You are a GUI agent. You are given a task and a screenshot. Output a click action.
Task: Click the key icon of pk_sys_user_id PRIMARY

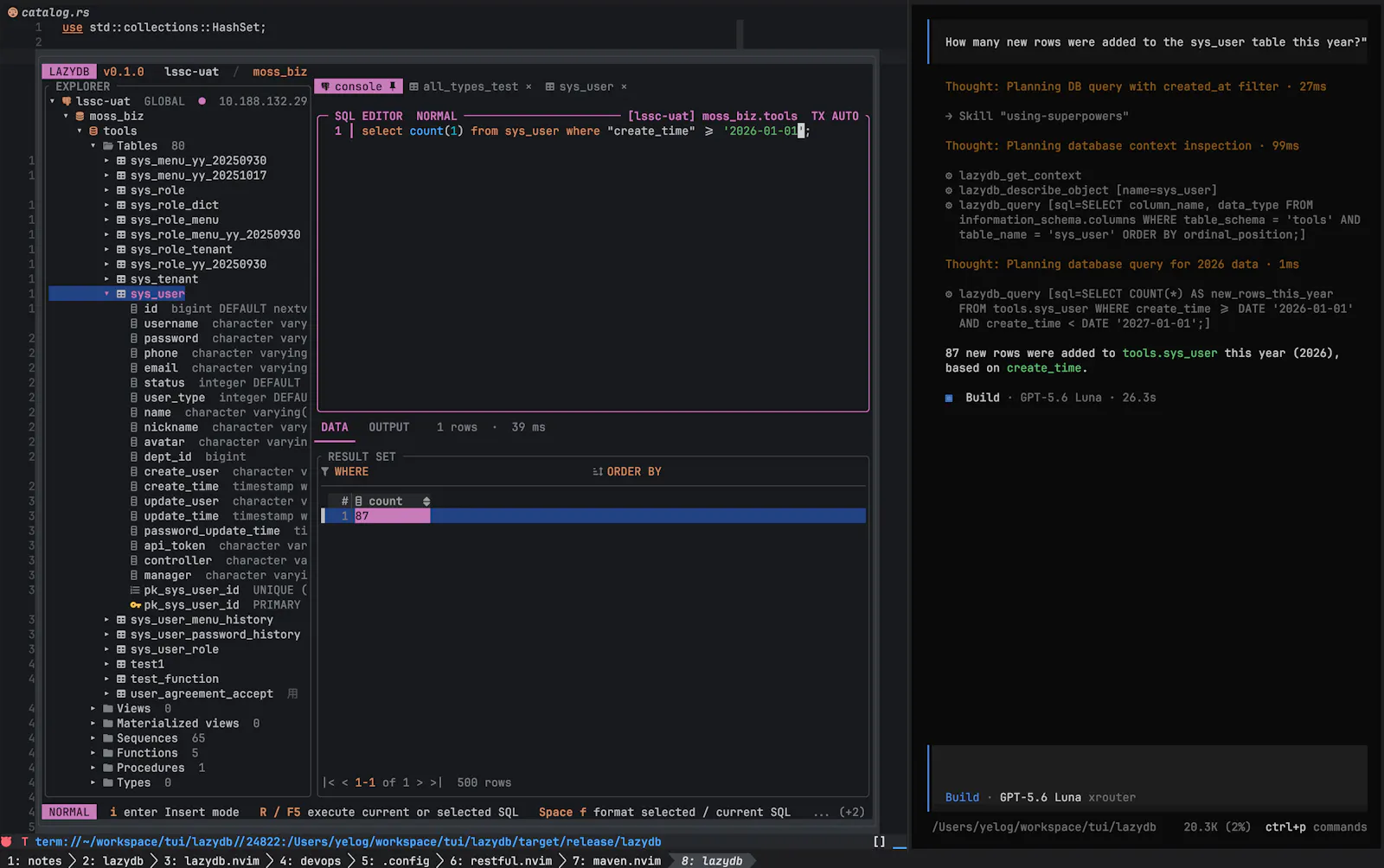coord(135,605)
